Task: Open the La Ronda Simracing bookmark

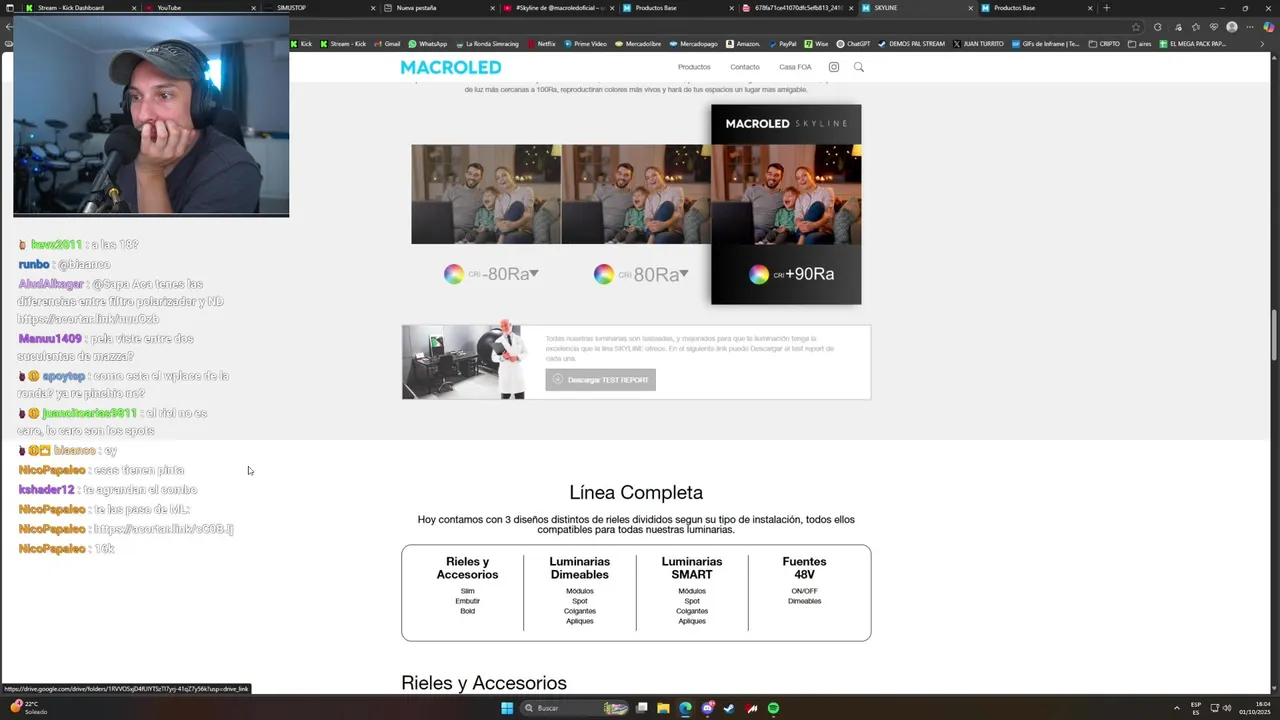Action: coord(487,44)
